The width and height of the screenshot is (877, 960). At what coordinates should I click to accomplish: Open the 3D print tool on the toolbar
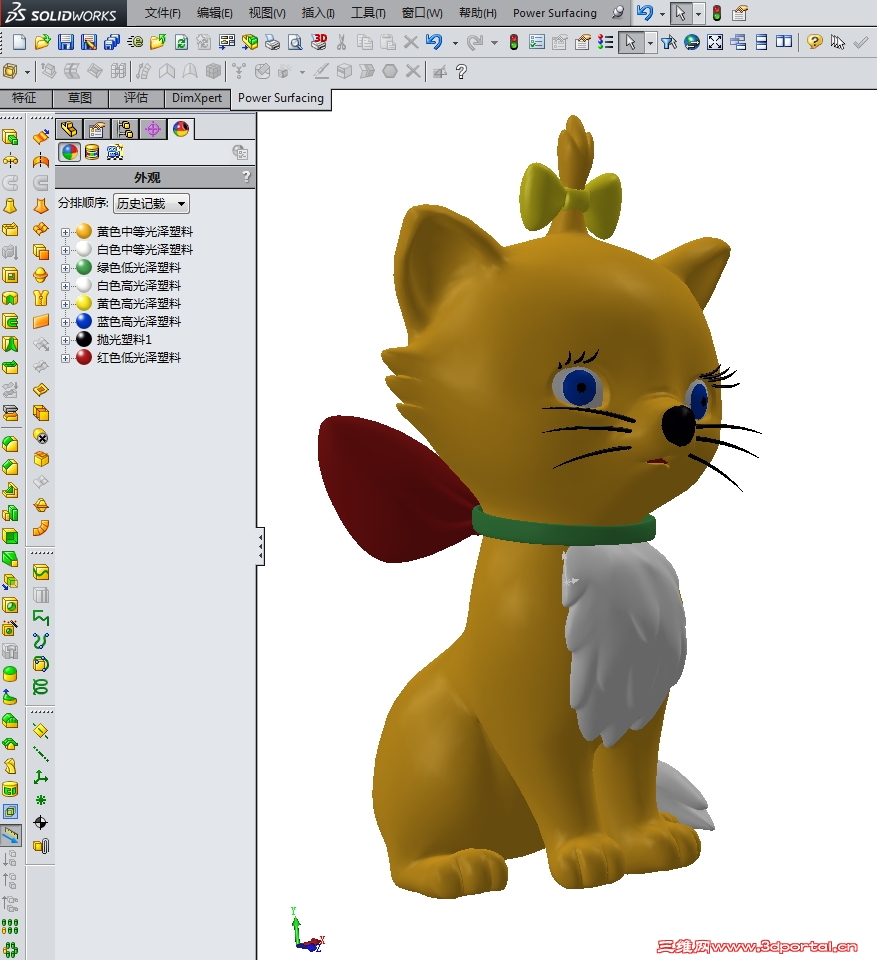tap(317, 42)
